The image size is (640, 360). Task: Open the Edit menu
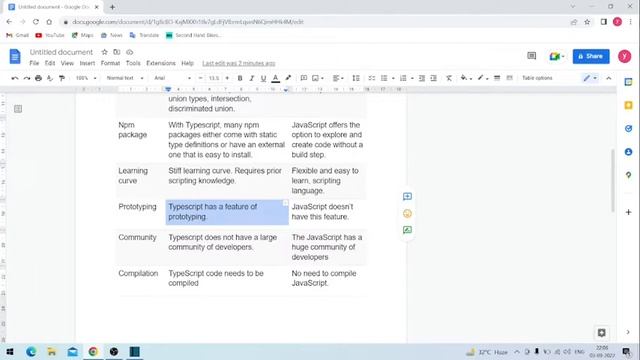coord(50,63)
